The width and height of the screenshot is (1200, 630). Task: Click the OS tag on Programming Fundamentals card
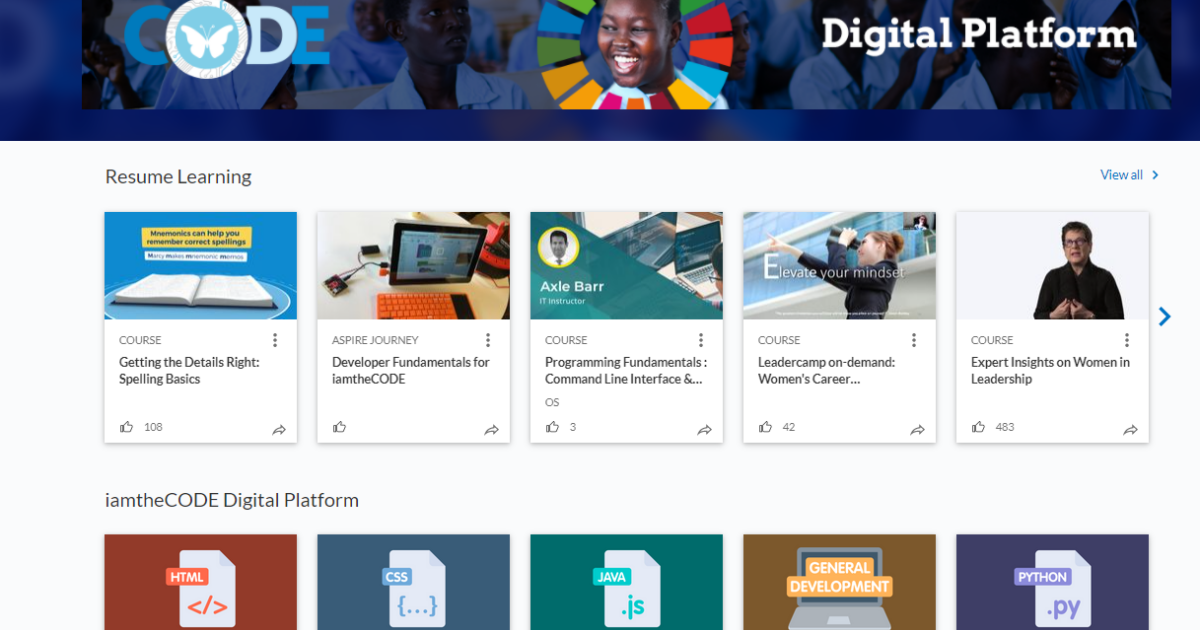point(552,402)
